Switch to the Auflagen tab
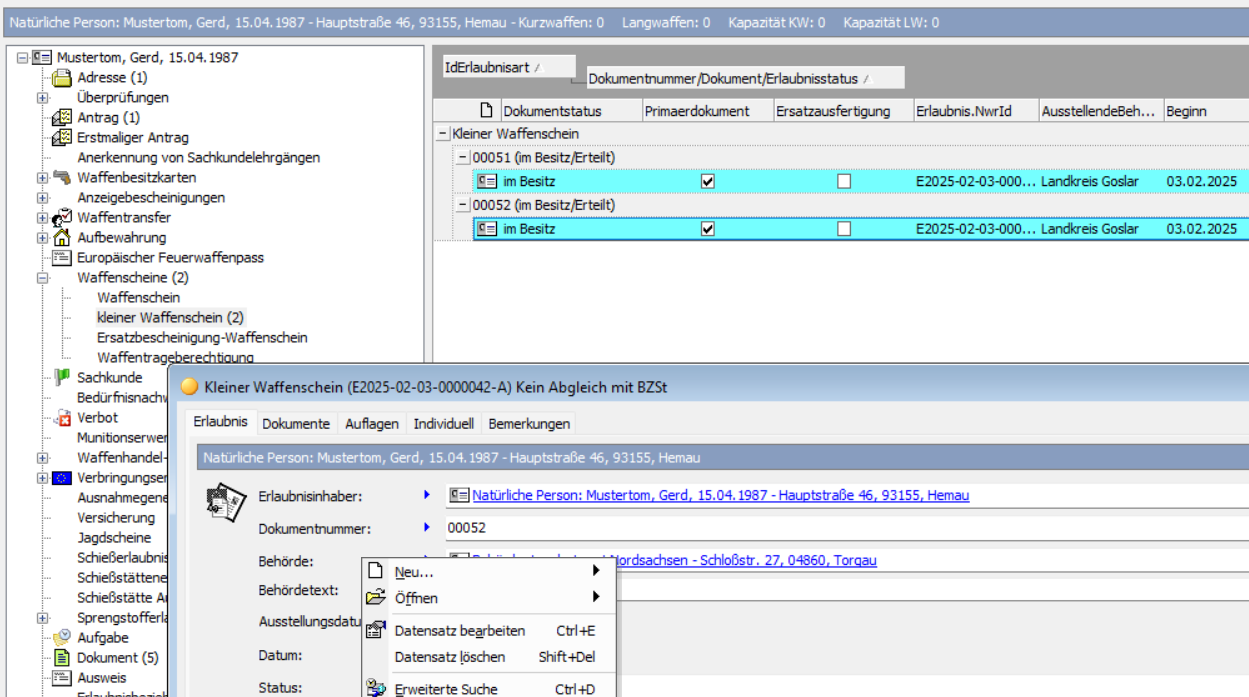This screenshot has height=697, width=1249. (x=372, y=424)
